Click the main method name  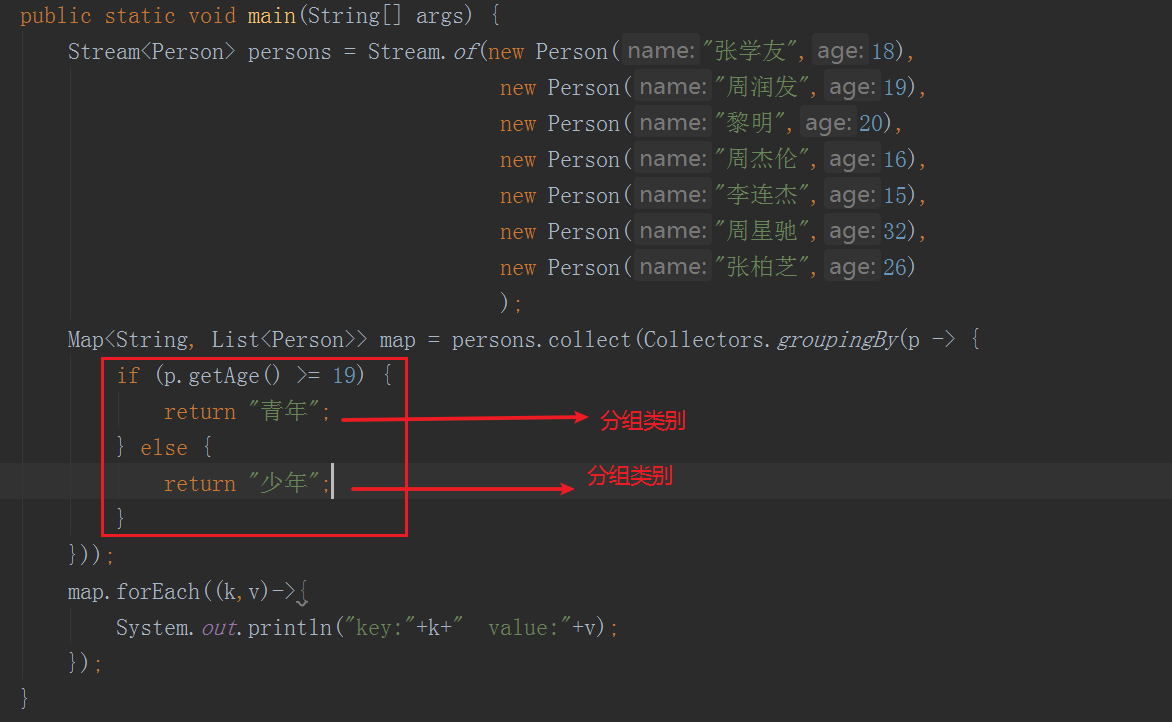click(x=272, y=15)
